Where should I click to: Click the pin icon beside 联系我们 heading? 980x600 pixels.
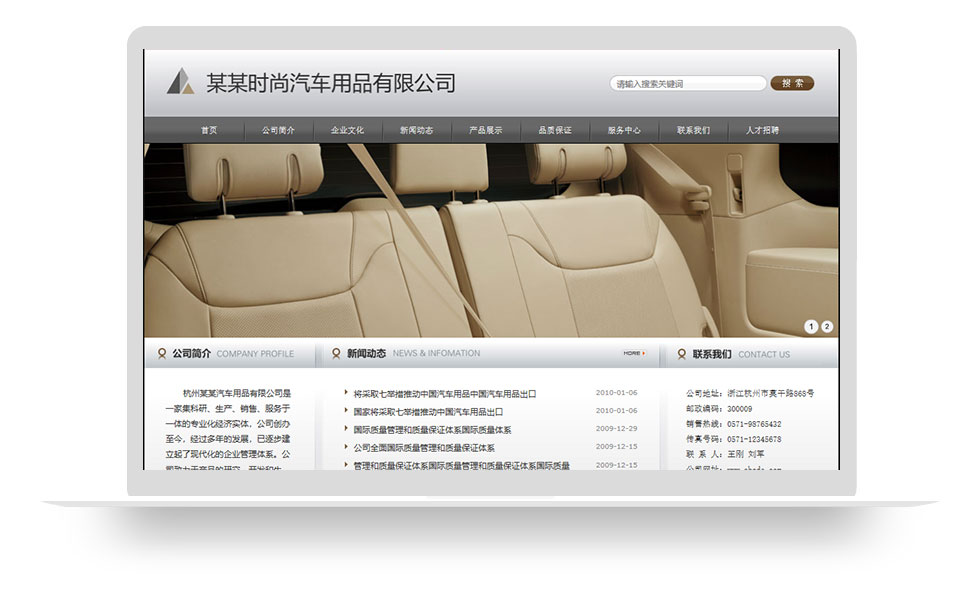point(682,354)
